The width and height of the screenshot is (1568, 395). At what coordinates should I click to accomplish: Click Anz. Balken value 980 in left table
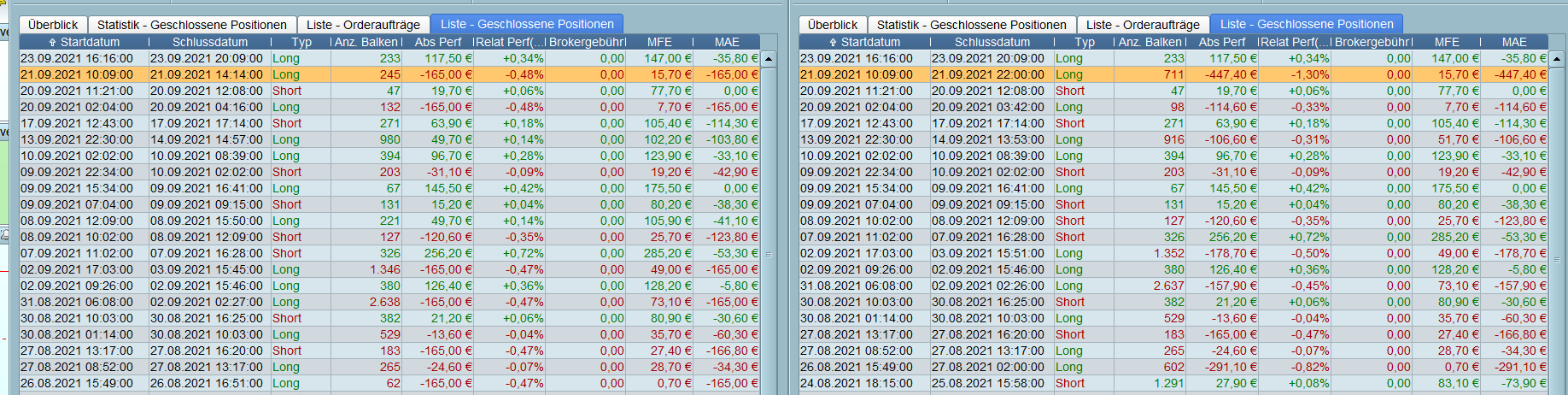tap(390, 139)
